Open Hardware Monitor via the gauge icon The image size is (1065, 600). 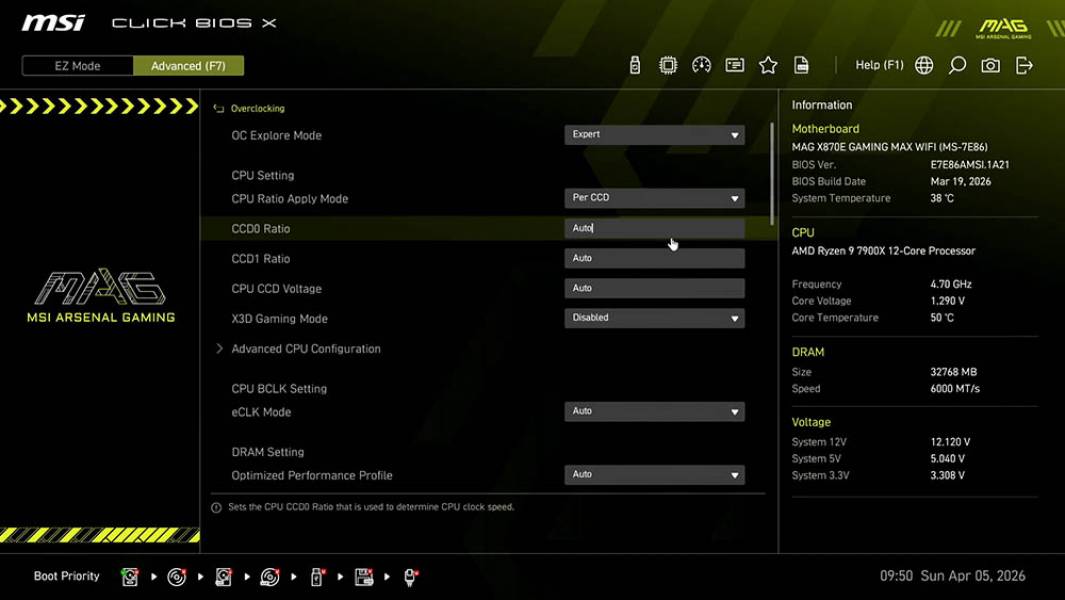(701, 64)
